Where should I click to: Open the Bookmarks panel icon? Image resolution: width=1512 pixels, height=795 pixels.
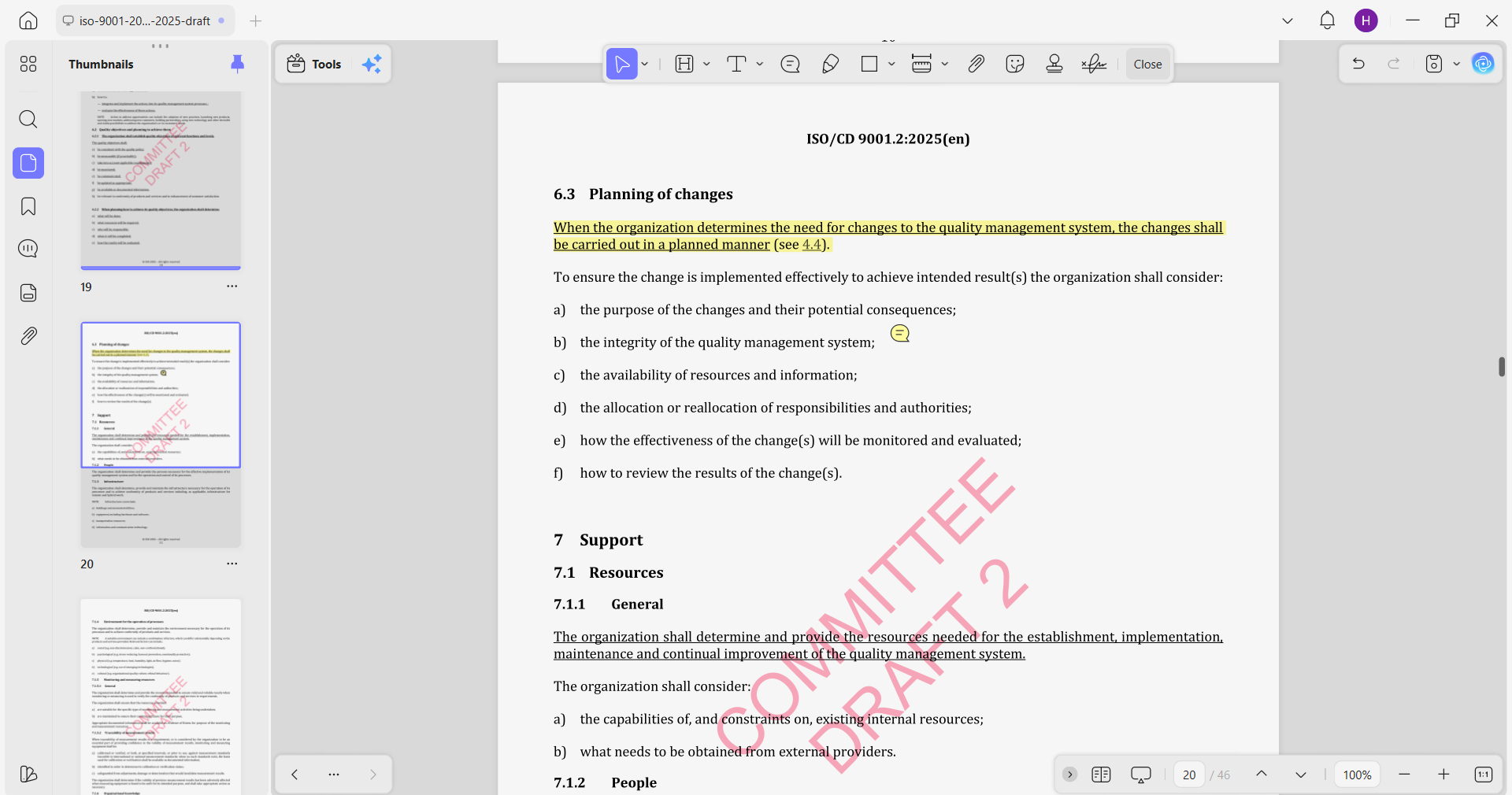tap(28, 206)
